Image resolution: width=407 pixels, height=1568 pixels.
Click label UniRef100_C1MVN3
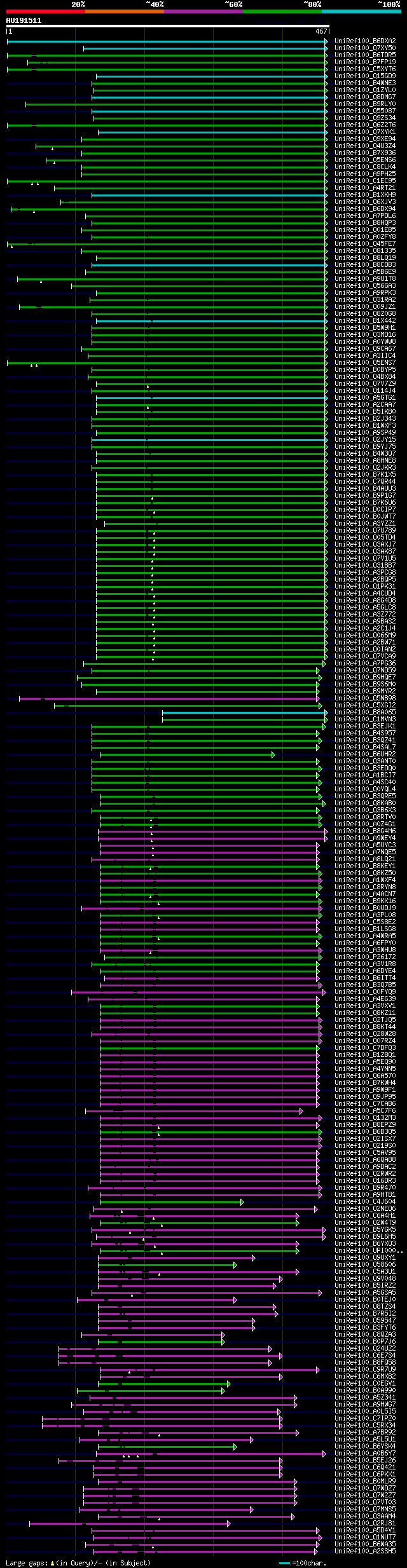point(365,719)
